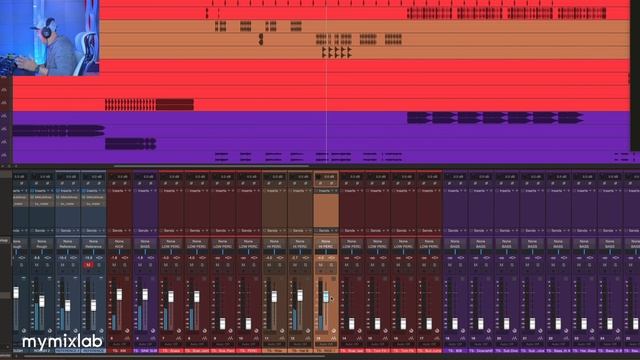
Task: Click the webcam video thumbnail
Action: [x=49, y=38]
